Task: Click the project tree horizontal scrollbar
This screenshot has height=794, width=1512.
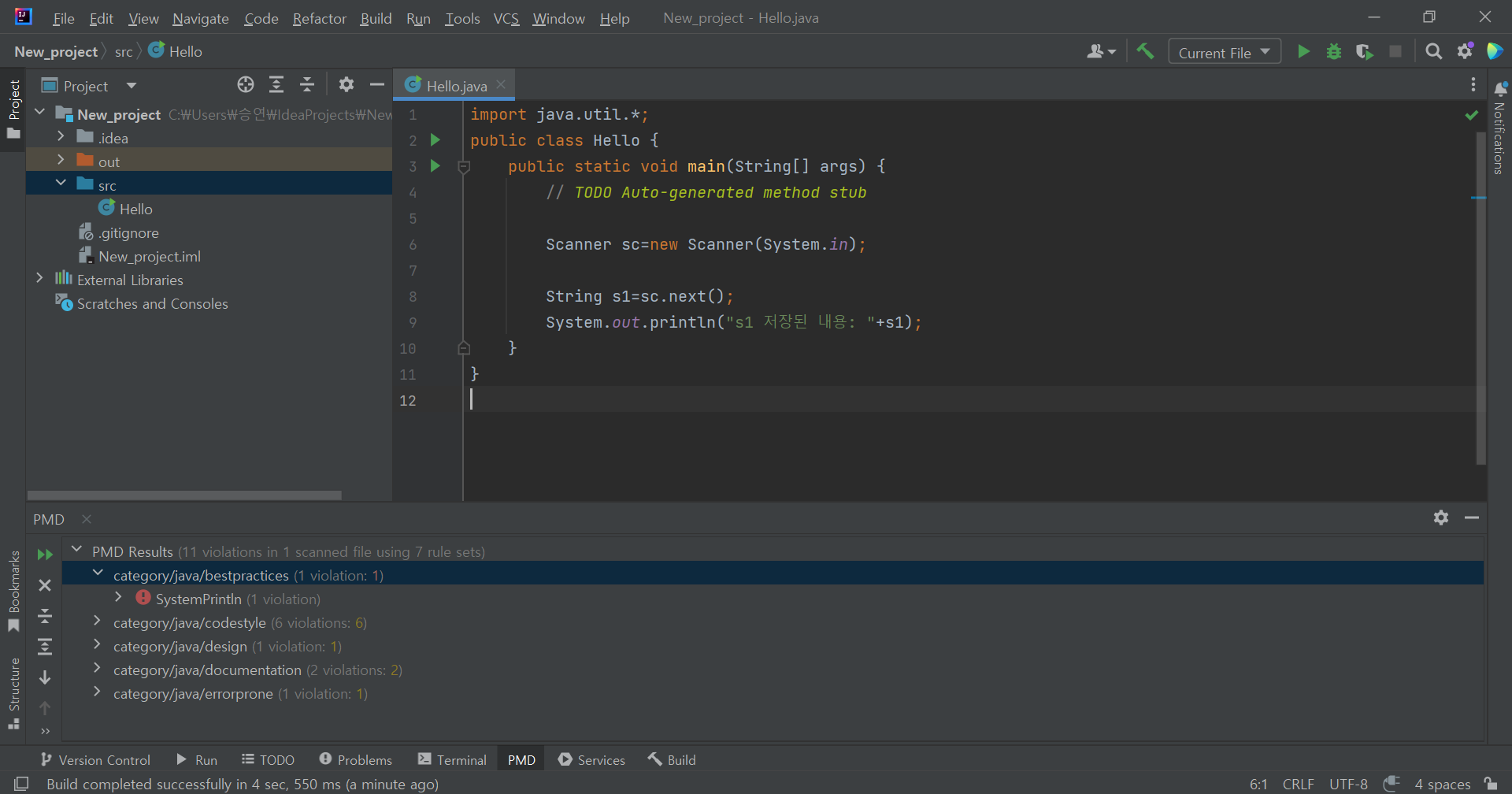Action: [x=184, y=495]
